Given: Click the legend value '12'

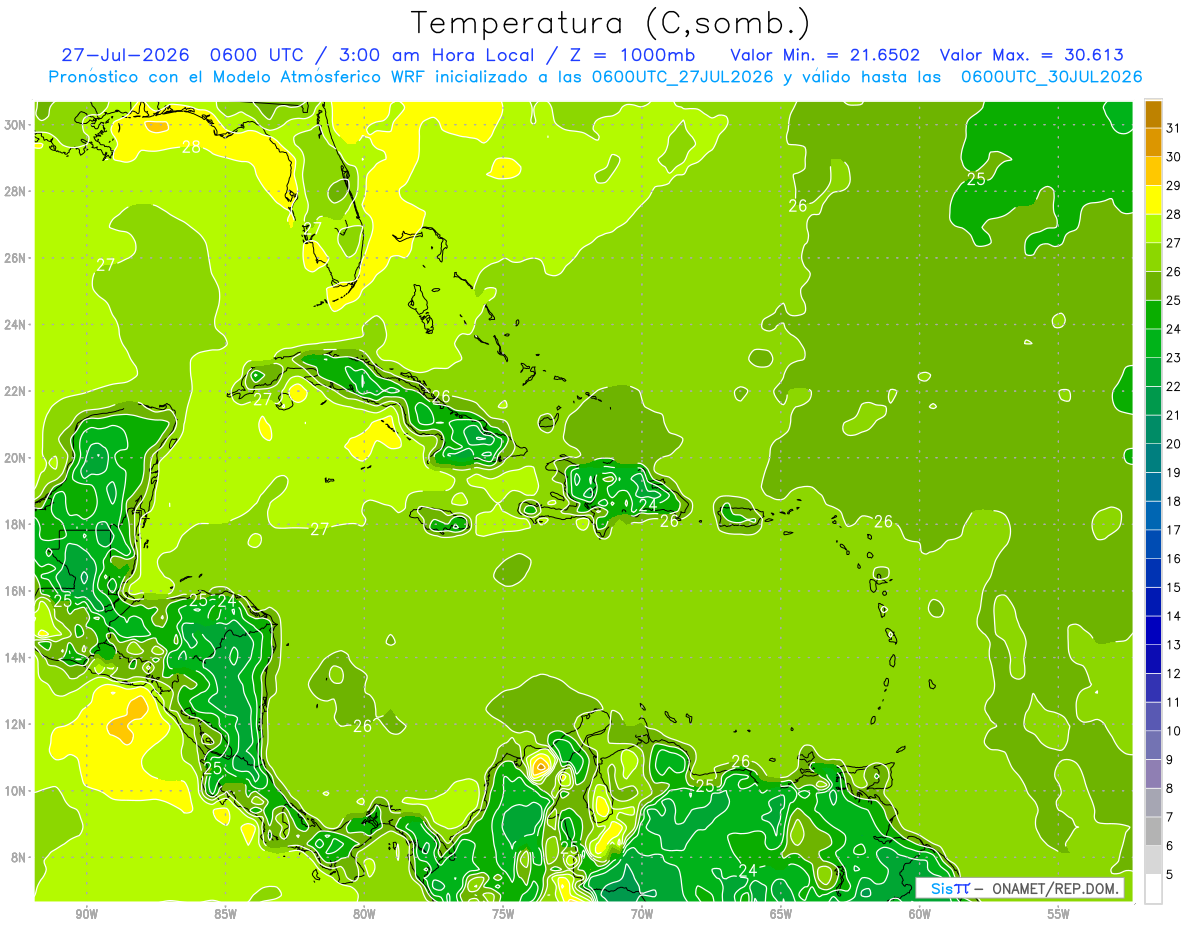Looking at the screenshot, I should pyautogui.click(x=1174, y=674).
